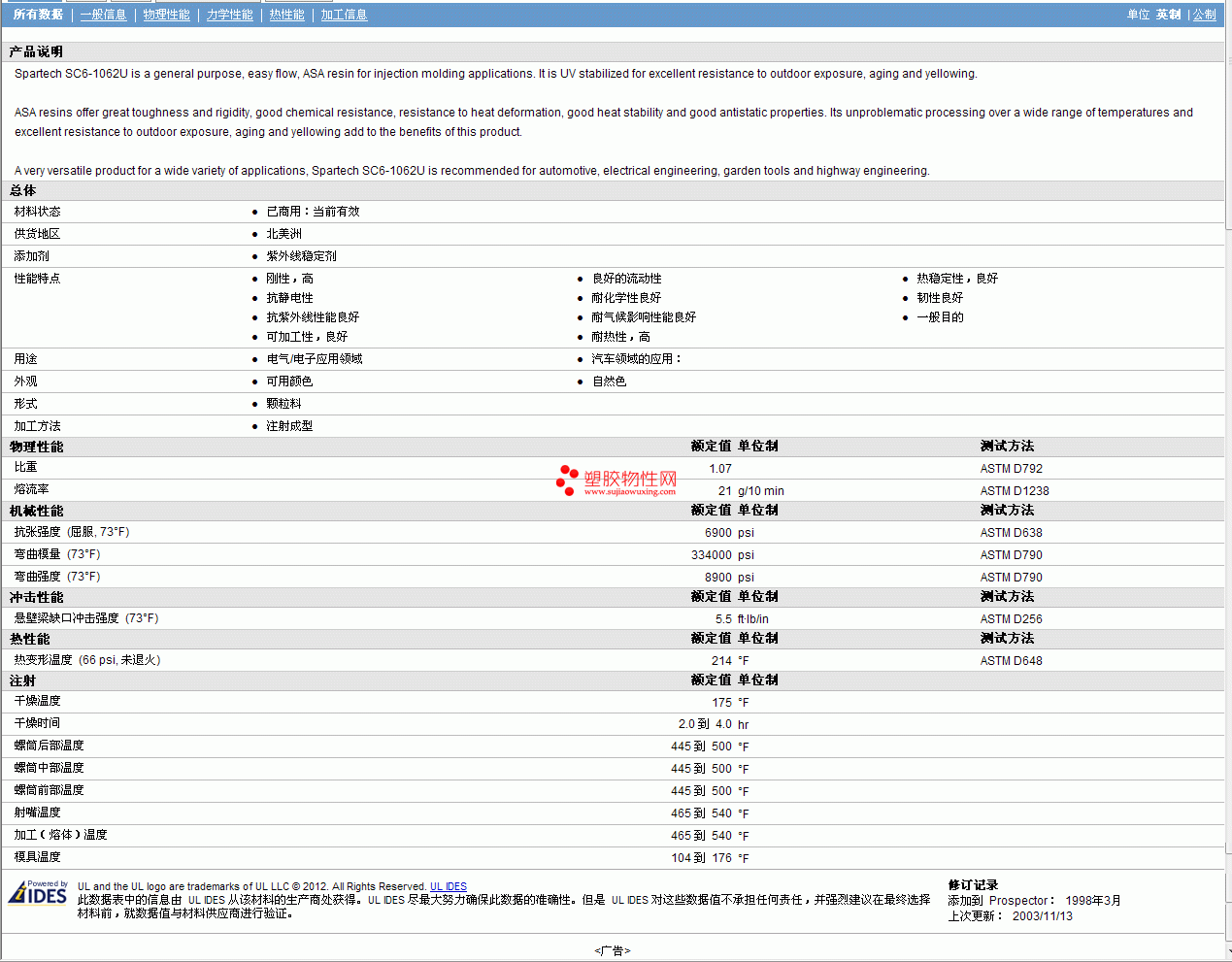The height and width of the screenshot is (962, 1232).
Task: Click the ASTM D638 test method
Action: [x=1012, y=532]
